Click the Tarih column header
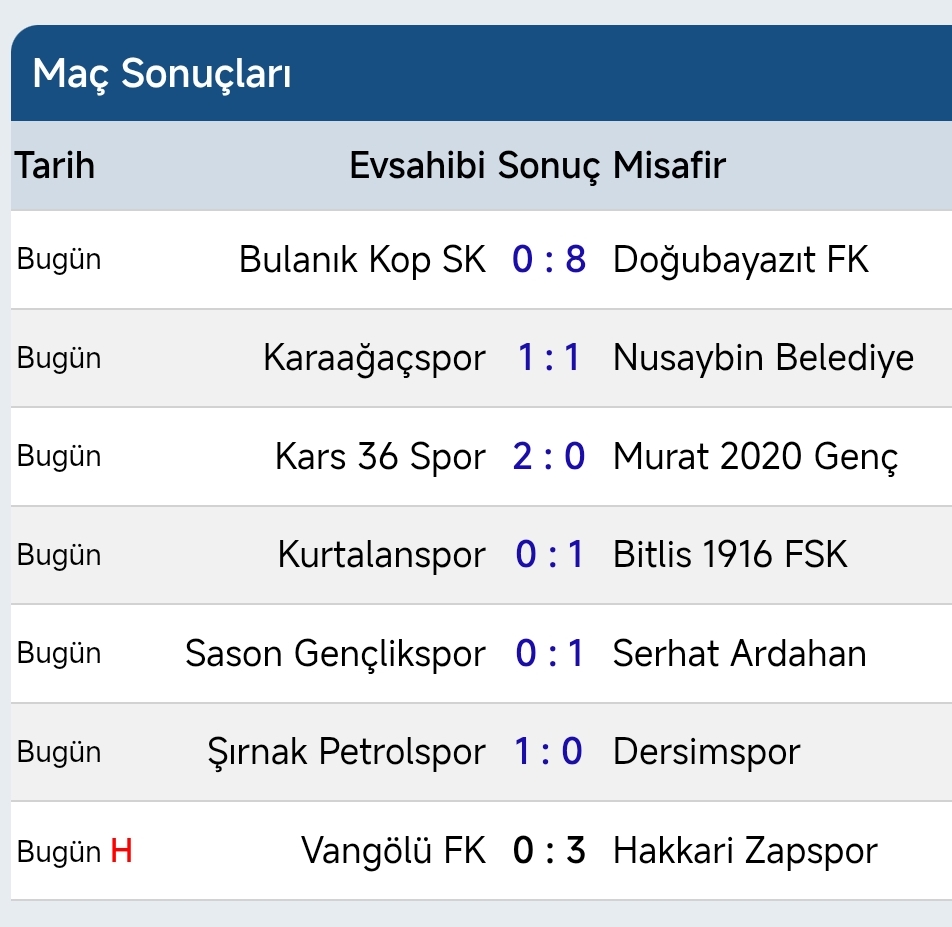 click(55, 165)
